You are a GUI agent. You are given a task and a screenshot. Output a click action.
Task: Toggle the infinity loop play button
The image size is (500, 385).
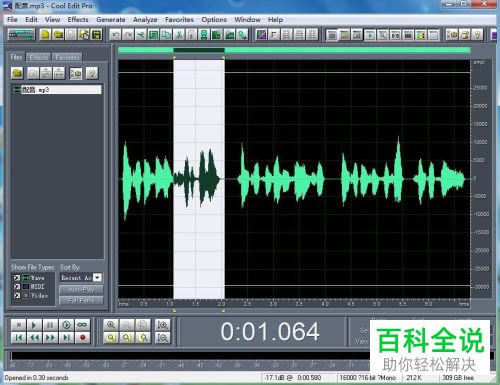(x=82, y=325)
